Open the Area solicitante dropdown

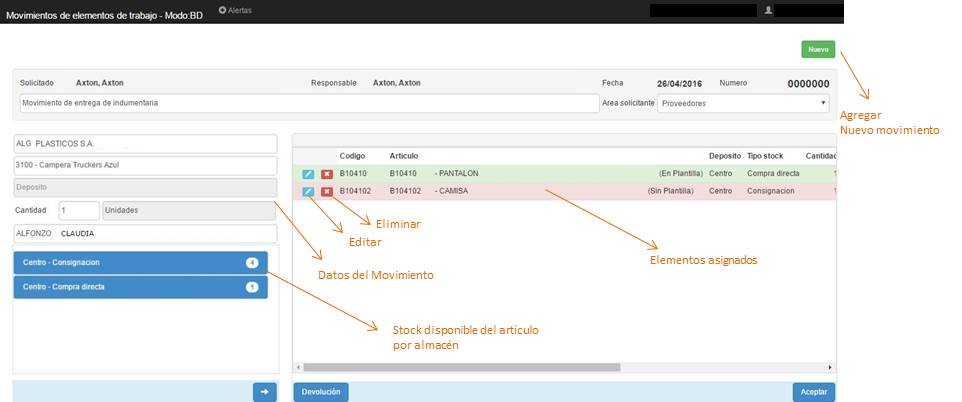(x=744, y=103)
